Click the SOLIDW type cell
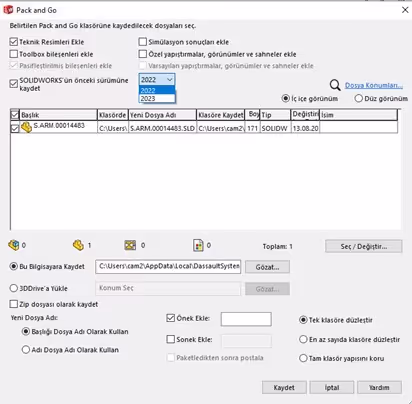Viewport: 412px width, 404px height. point(275,128)
